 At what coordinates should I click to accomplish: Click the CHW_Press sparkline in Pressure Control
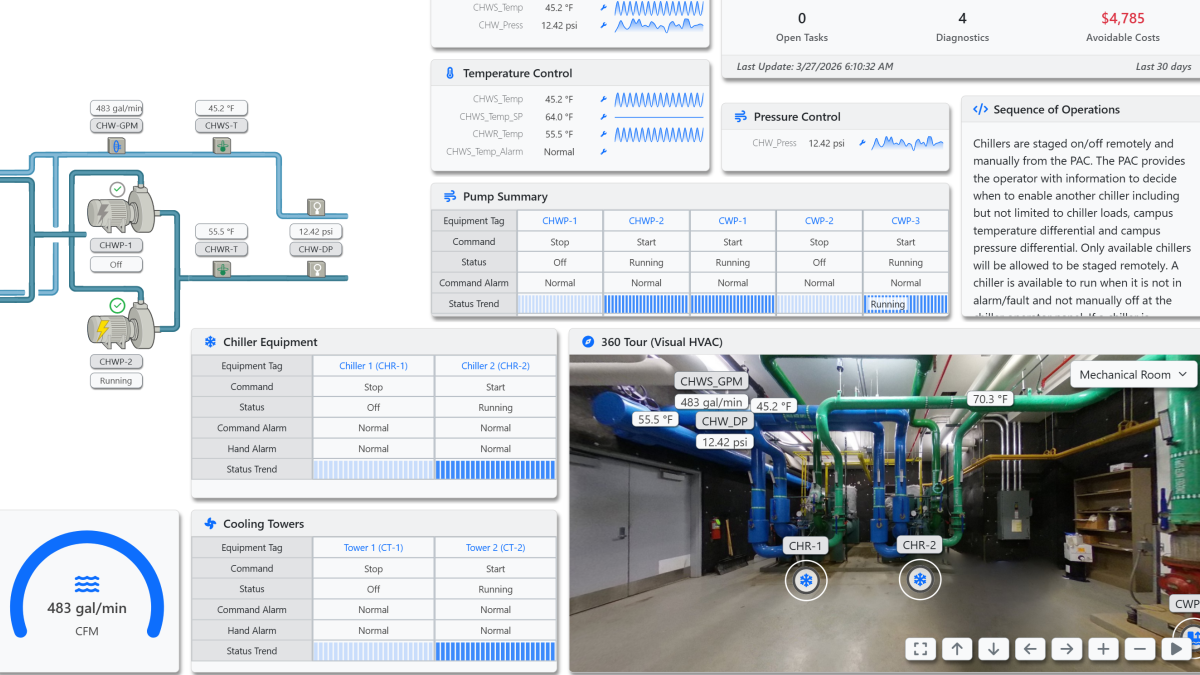pos(907,143)
